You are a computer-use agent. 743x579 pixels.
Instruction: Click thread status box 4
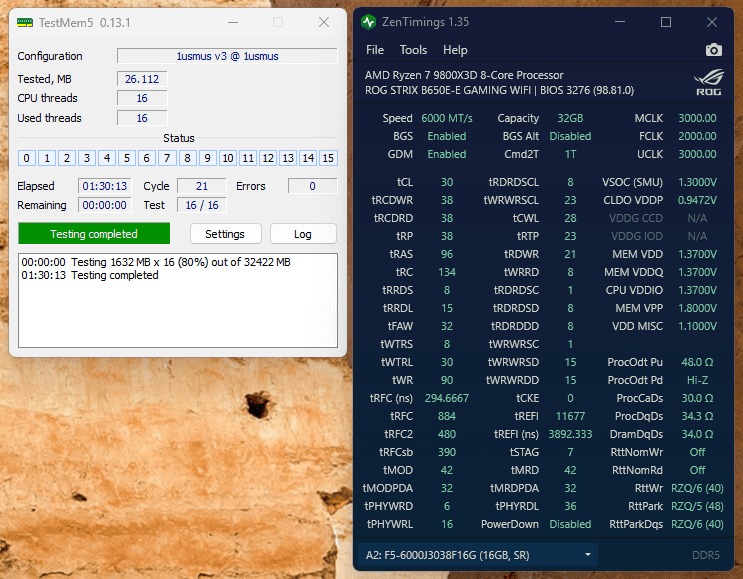(107, 158)
